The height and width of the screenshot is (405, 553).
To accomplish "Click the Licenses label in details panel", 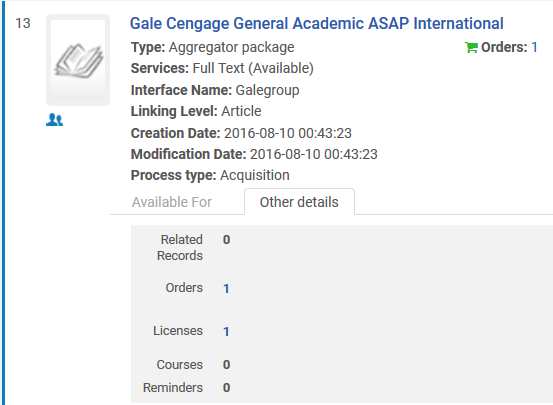I will (178, 331).
